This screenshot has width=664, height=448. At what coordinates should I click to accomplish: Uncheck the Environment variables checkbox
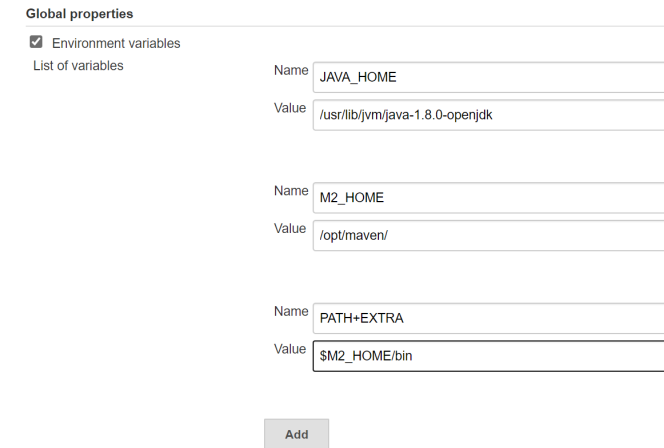pyautogui.click(x=36, y=42)
